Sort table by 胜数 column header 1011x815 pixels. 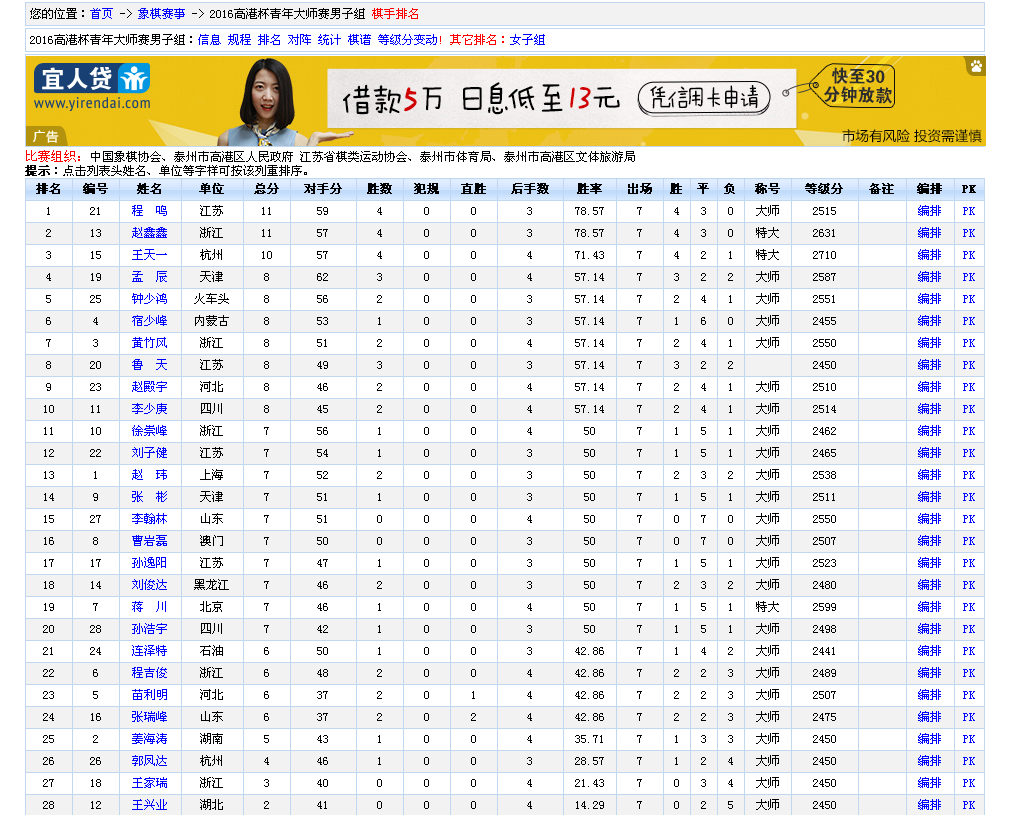tap(379, 189)
